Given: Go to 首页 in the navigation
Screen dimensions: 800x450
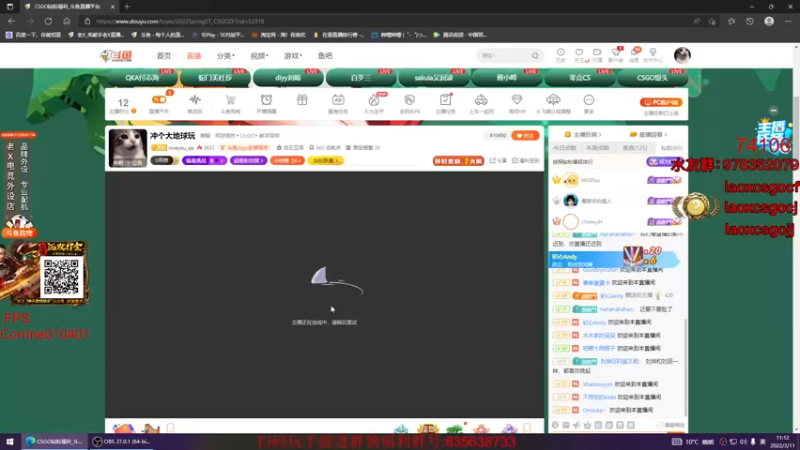Looking at the screenshot, I should tap(164, 56).
